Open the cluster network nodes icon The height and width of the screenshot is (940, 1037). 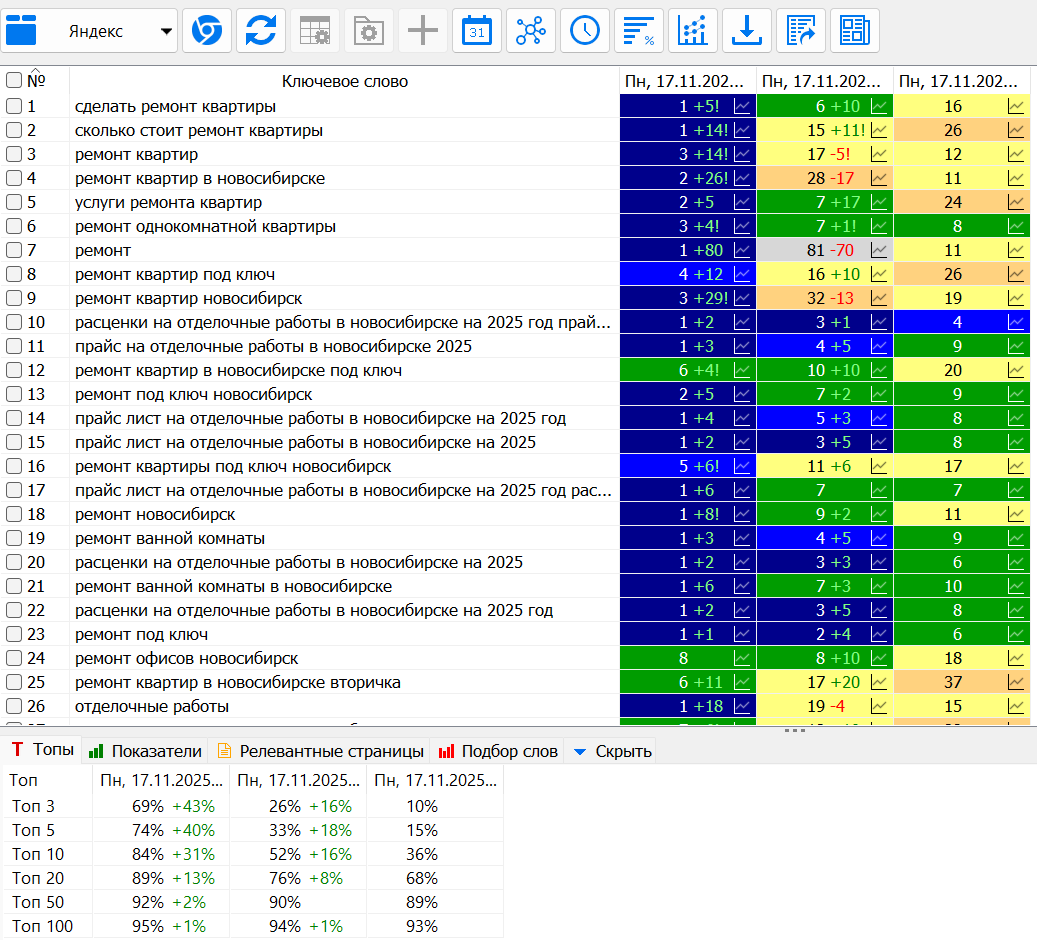(x=530, y=30)
